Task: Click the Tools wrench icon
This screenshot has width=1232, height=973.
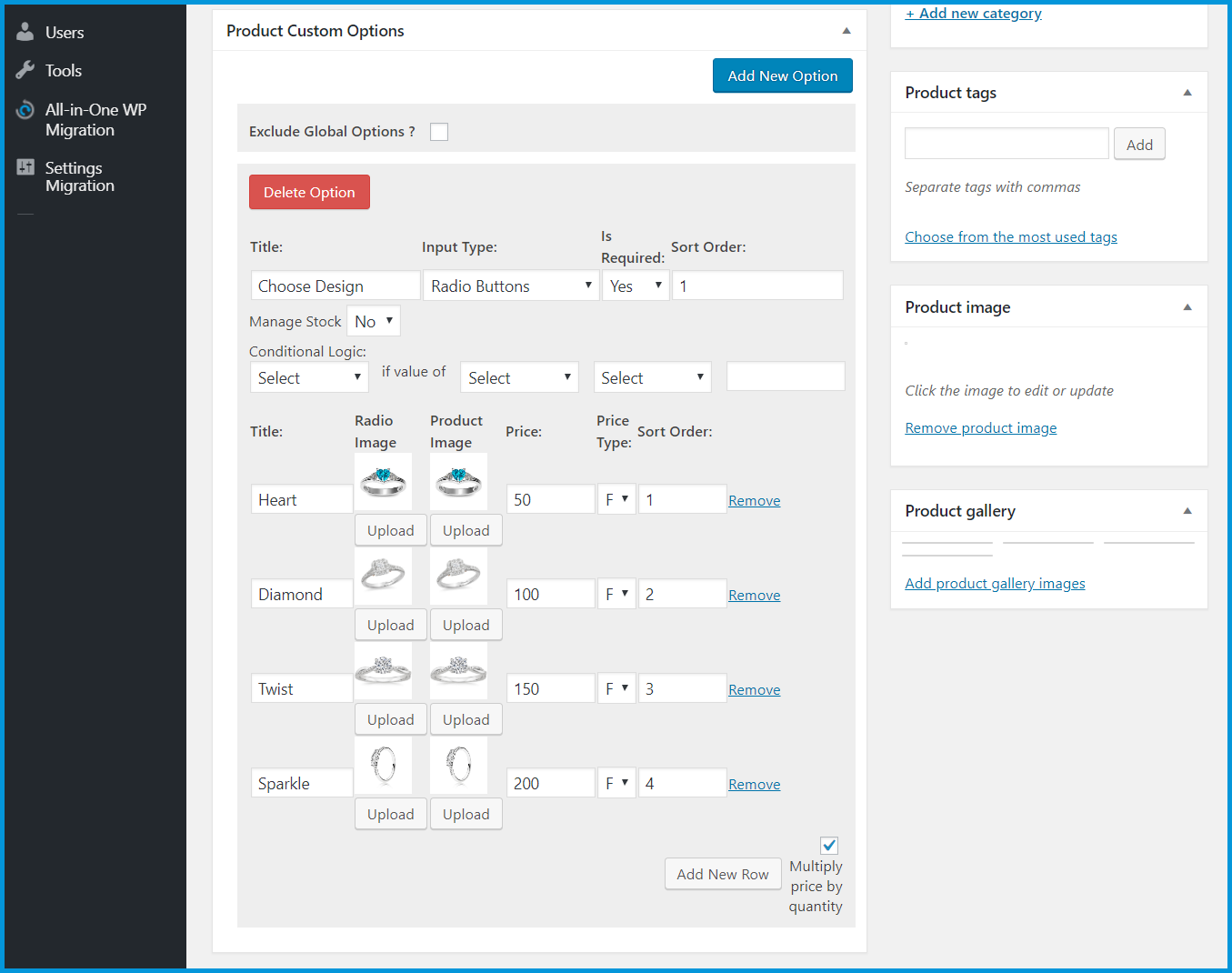Action: (25, 70)
